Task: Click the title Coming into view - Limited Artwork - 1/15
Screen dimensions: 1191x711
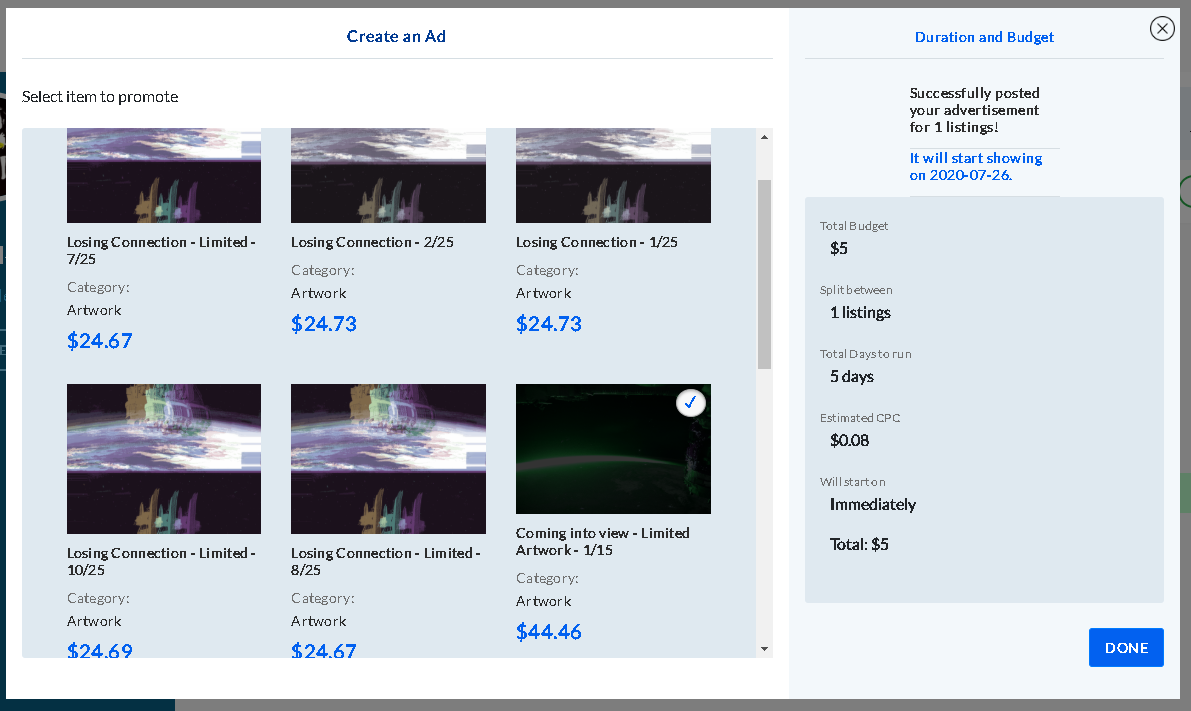Action: [x=602, y=542]
